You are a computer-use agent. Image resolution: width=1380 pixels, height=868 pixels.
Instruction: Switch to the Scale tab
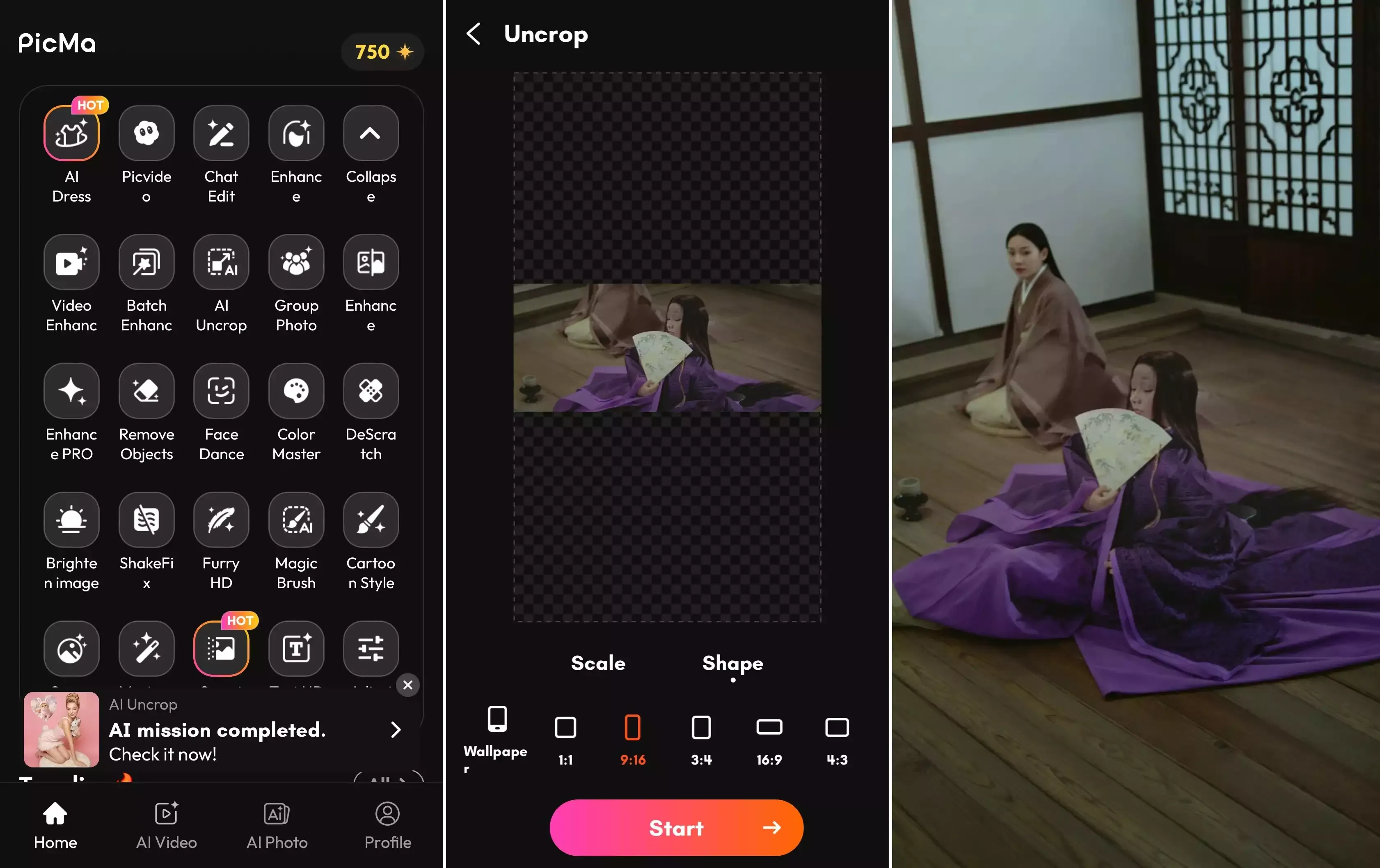[598, 663]
